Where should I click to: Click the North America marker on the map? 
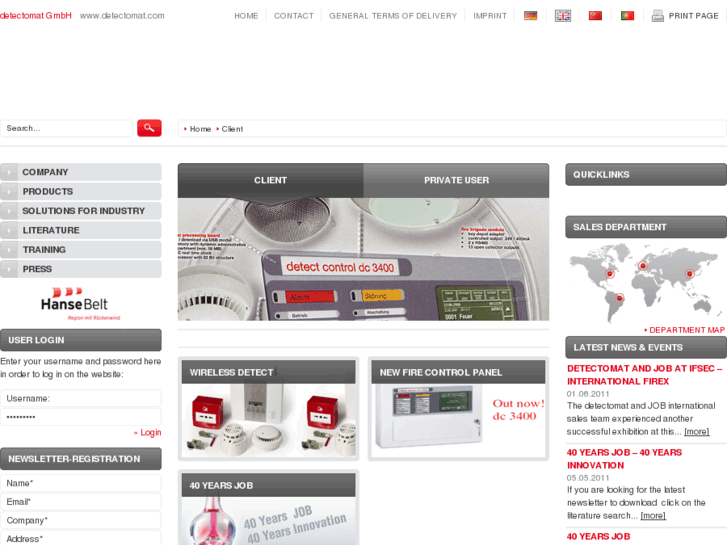coord(610,274)
